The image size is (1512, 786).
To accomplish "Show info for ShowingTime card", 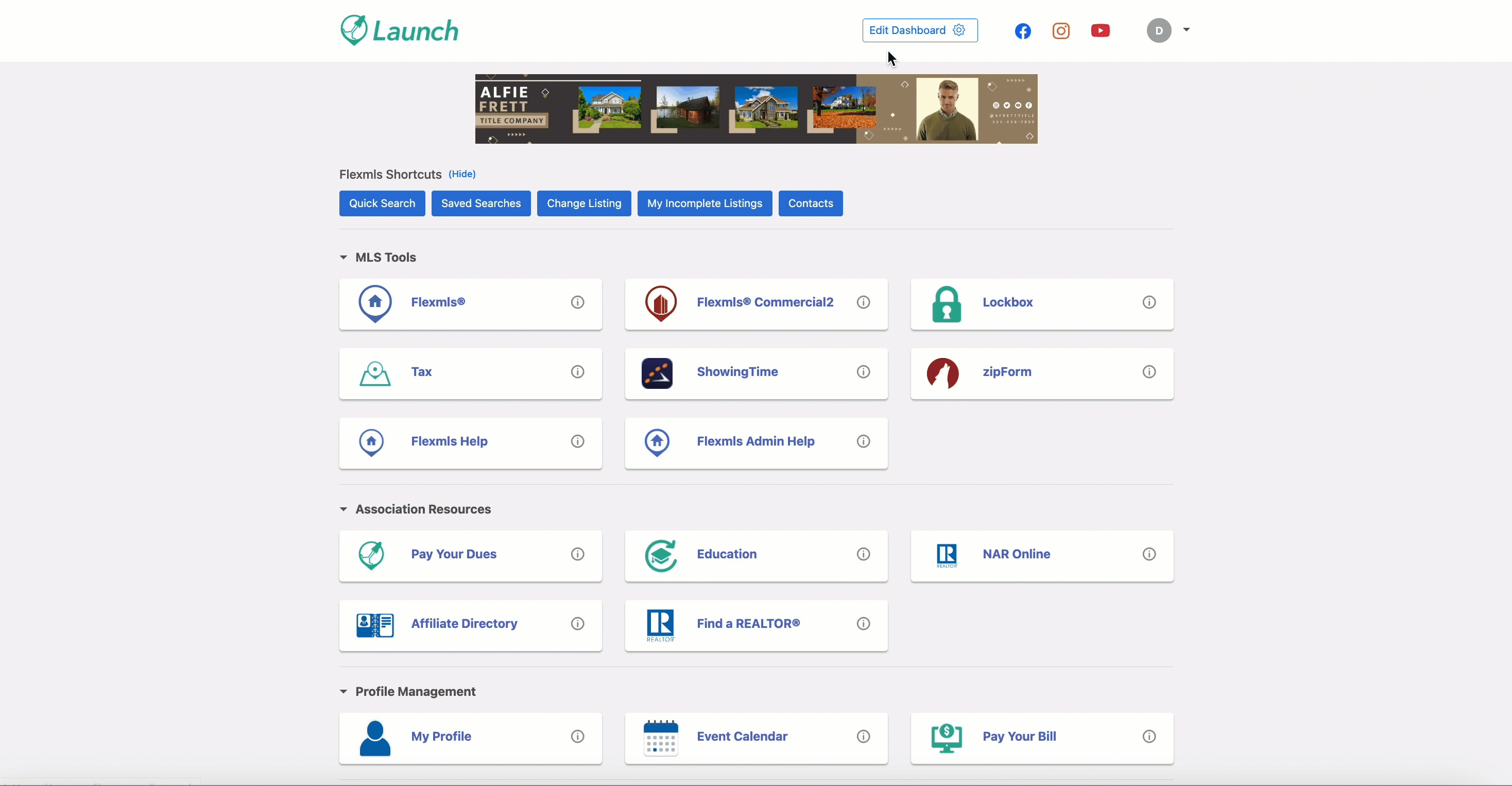I will tap(864, 371).
